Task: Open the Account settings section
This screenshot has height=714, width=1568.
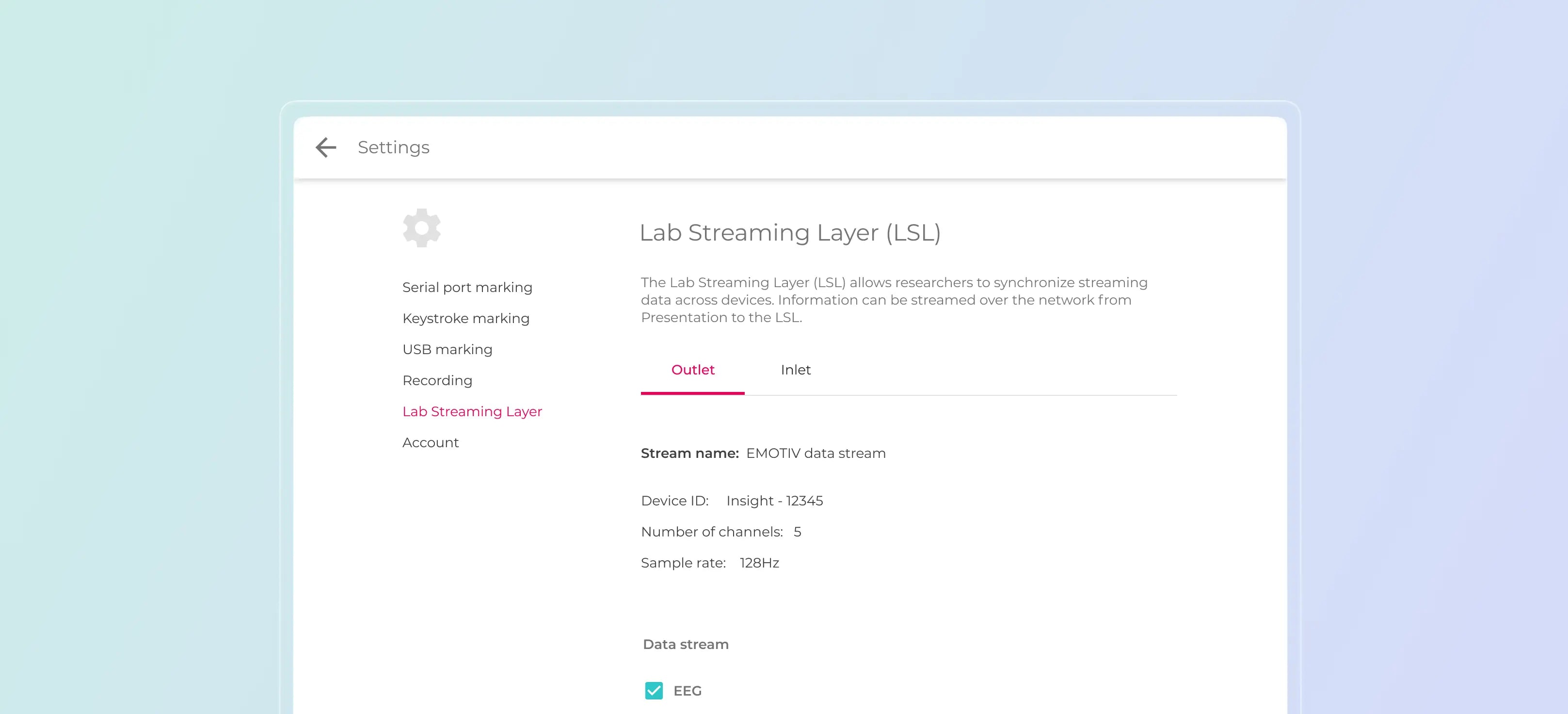Action: point(431,442)
